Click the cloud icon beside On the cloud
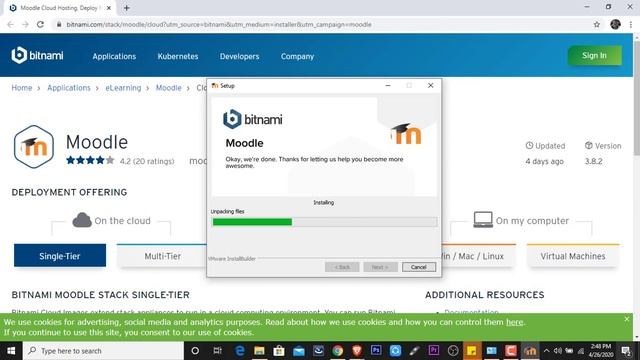This screenshot has width=640, height=360. (82, 220)
